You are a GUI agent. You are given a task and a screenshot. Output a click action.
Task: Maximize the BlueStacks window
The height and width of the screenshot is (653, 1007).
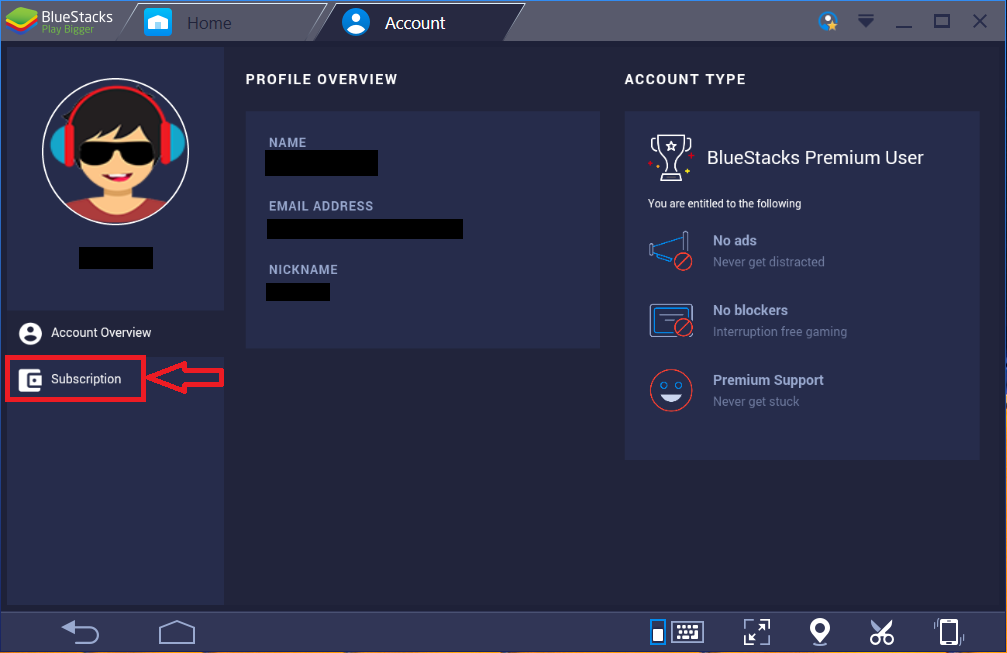click(x=941, y=21)
